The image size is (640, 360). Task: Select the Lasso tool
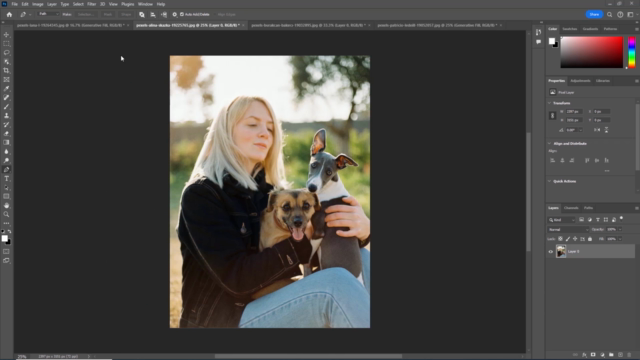tap(7, 53)
